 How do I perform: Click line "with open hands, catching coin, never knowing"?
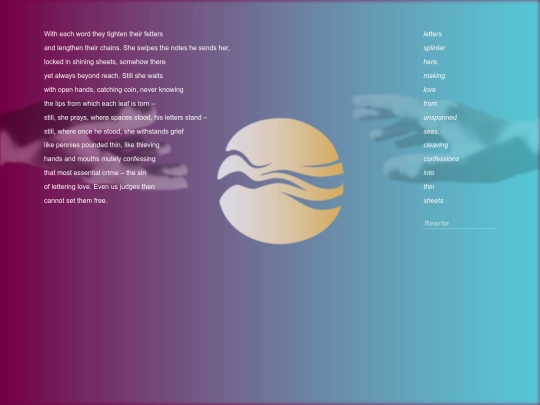click(114, 90)
